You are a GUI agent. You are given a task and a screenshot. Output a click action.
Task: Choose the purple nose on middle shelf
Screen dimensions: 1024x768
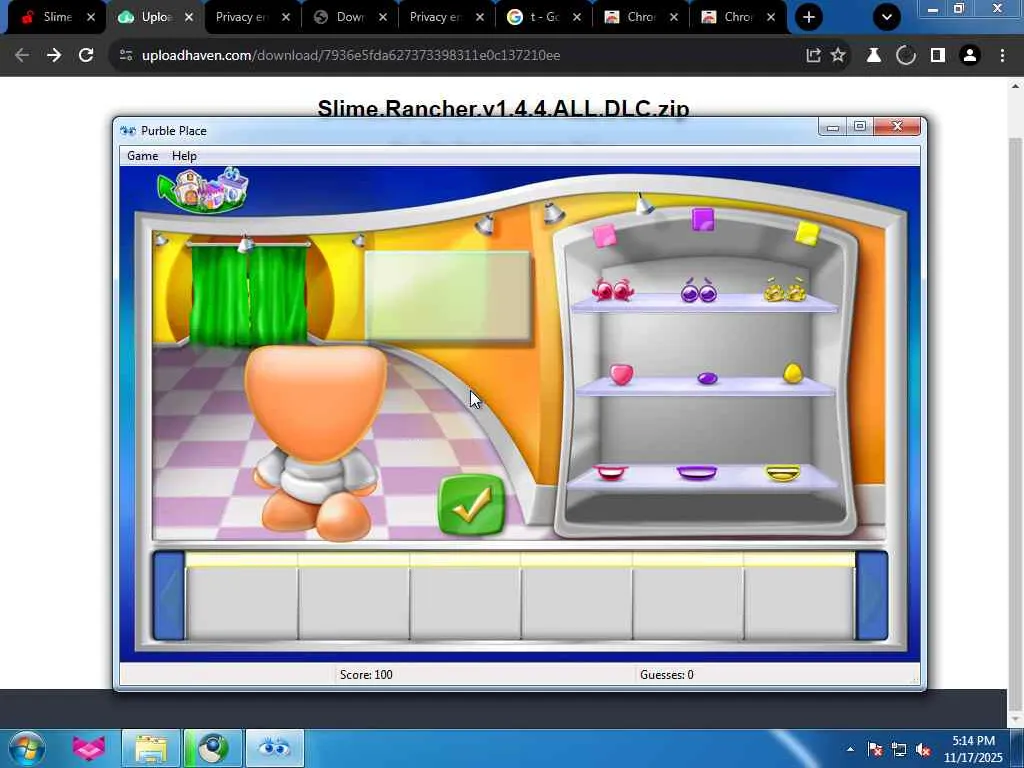click(707, 377)
